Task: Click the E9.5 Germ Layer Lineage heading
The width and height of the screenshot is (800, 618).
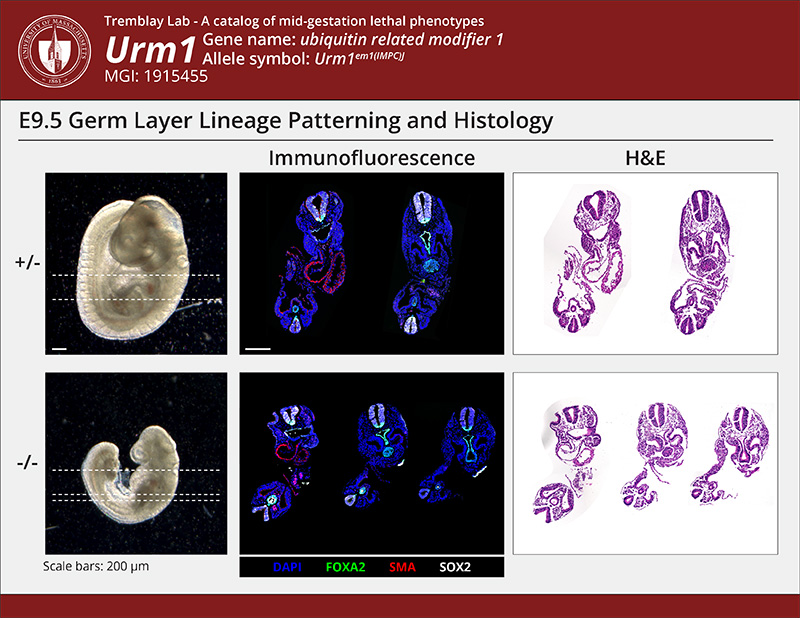Action: coord(286,121)
